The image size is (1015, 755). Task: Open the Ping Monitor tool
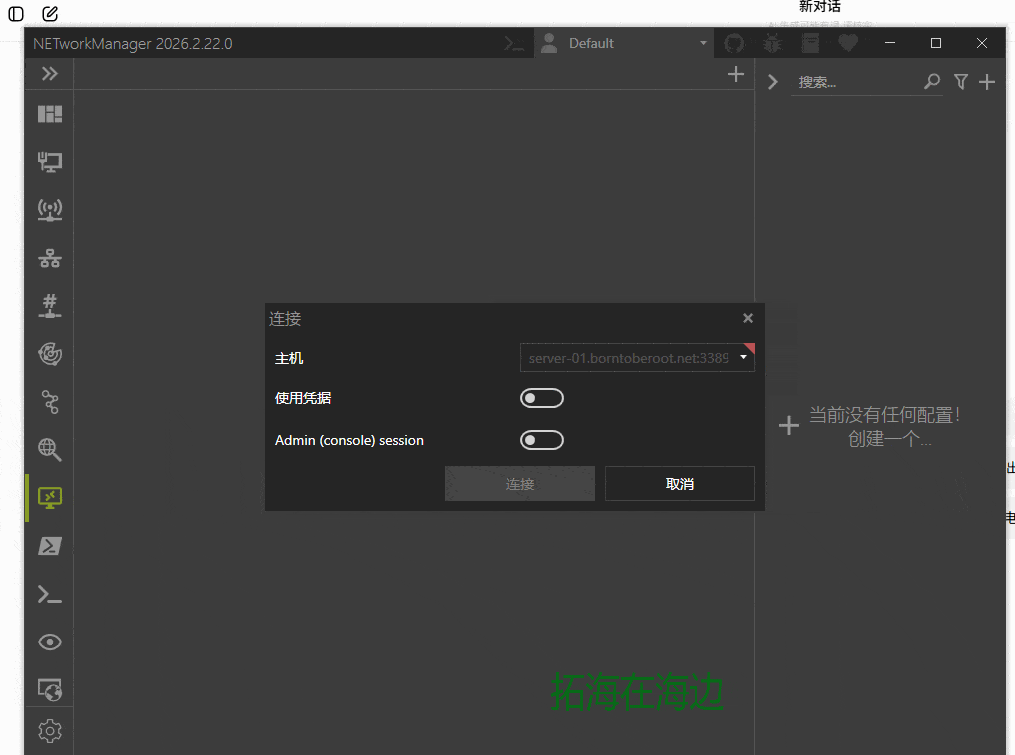[50, 354]
